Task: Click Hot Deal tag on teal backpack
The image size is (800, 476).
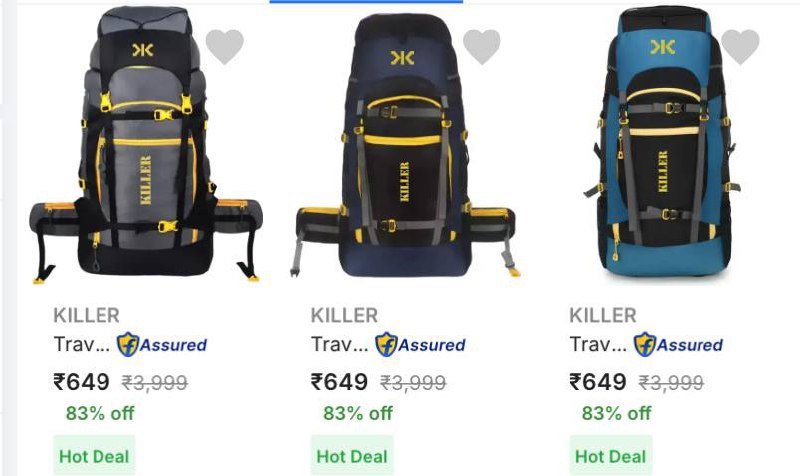Action: pyautogui.click(x=611, y=456)
